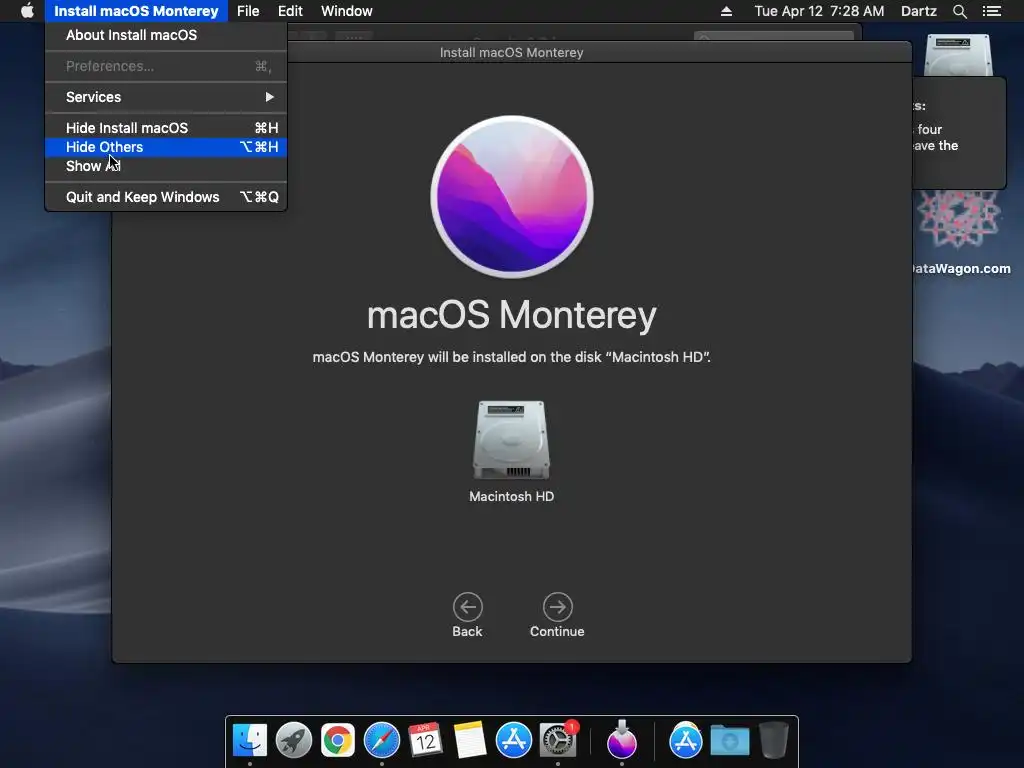Click the Back arrow button
The width and height of the screenshot is (1024, 768).
[468, 607]
